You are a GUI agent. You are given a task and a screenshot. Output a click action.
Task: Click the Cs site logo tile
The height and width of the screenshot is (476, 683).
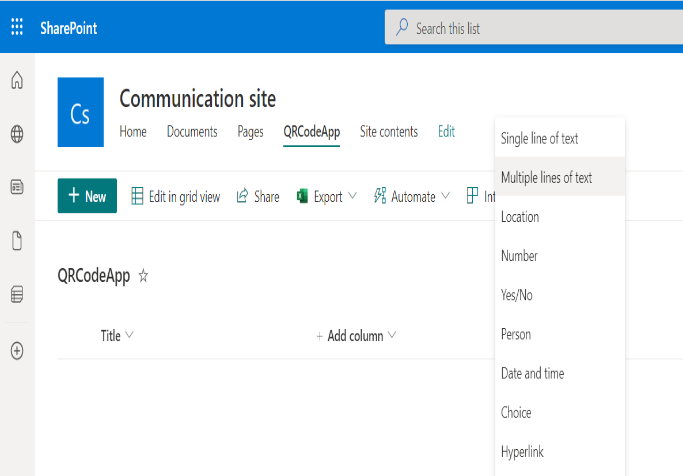click(81, 112)
